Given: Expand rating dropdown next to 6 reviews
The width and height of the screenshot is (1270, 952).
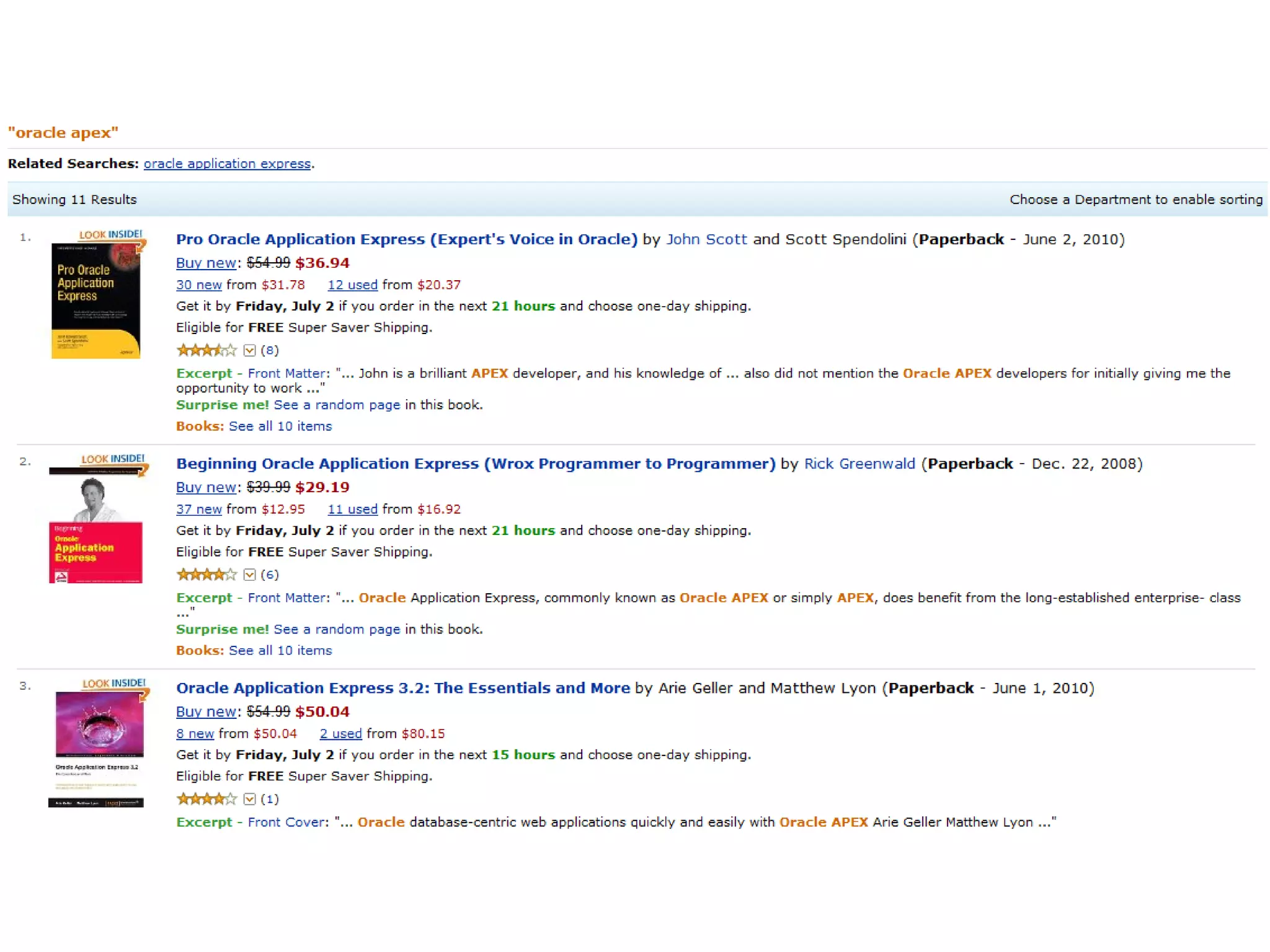Looking at the screenshot, I should [x=249, y=575].
